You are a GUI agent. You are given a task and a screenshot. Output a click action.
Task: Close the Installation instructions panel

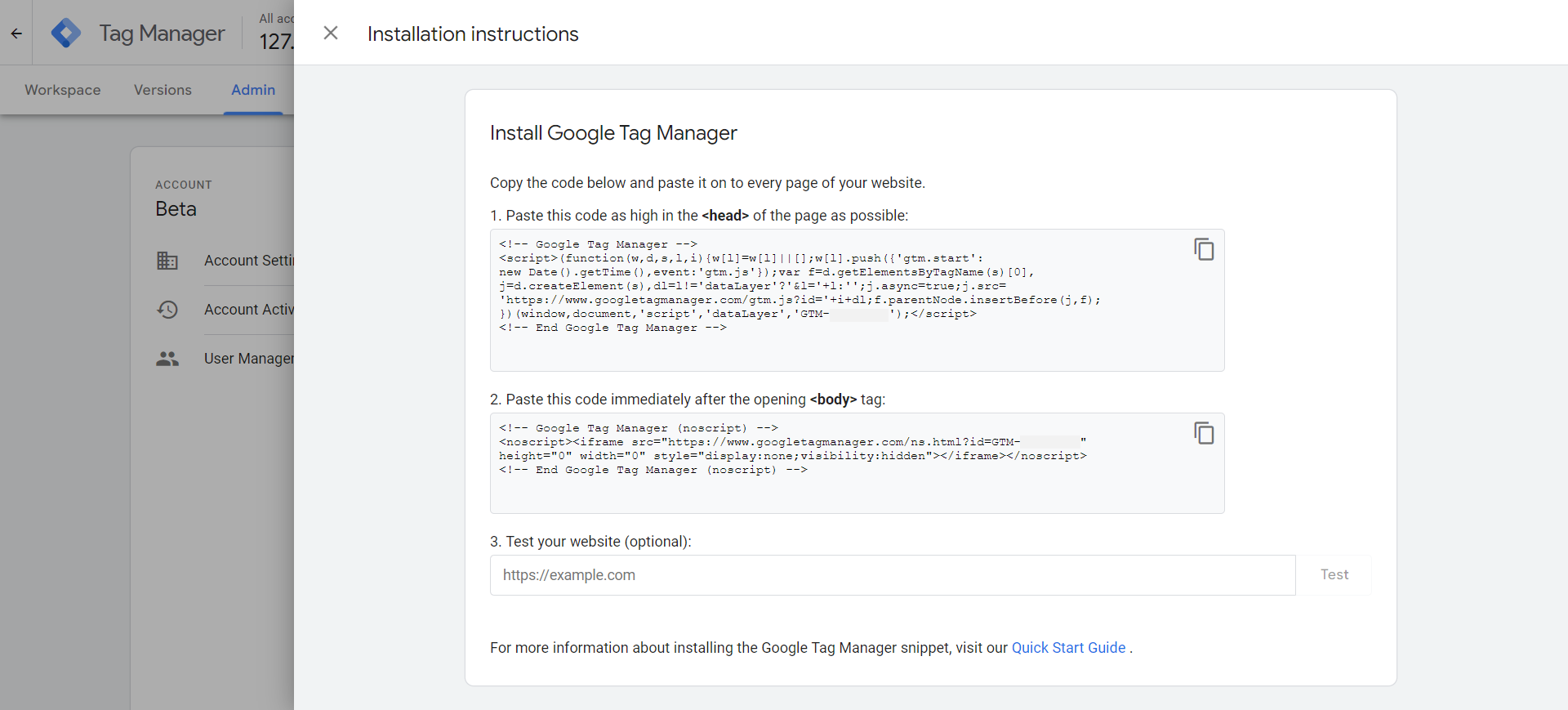[331, 33]
